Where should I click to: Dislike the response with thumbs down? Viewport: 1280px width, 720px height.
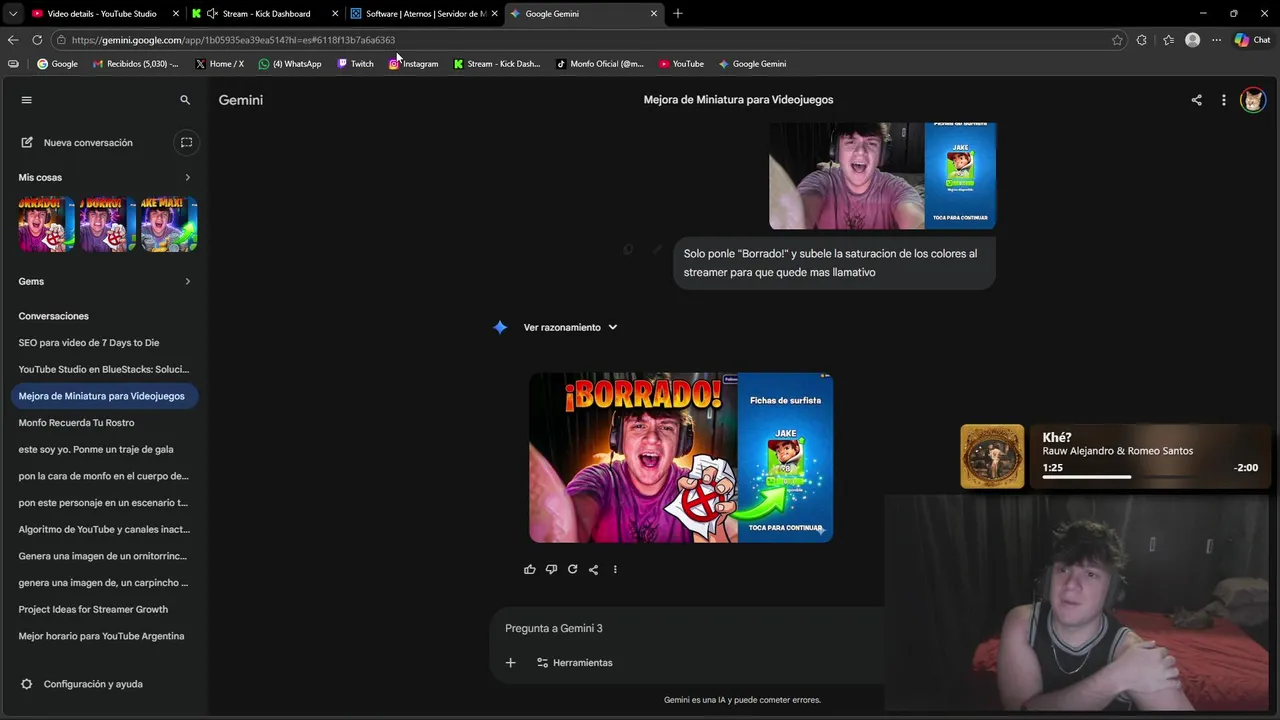[x=551, y=569]
